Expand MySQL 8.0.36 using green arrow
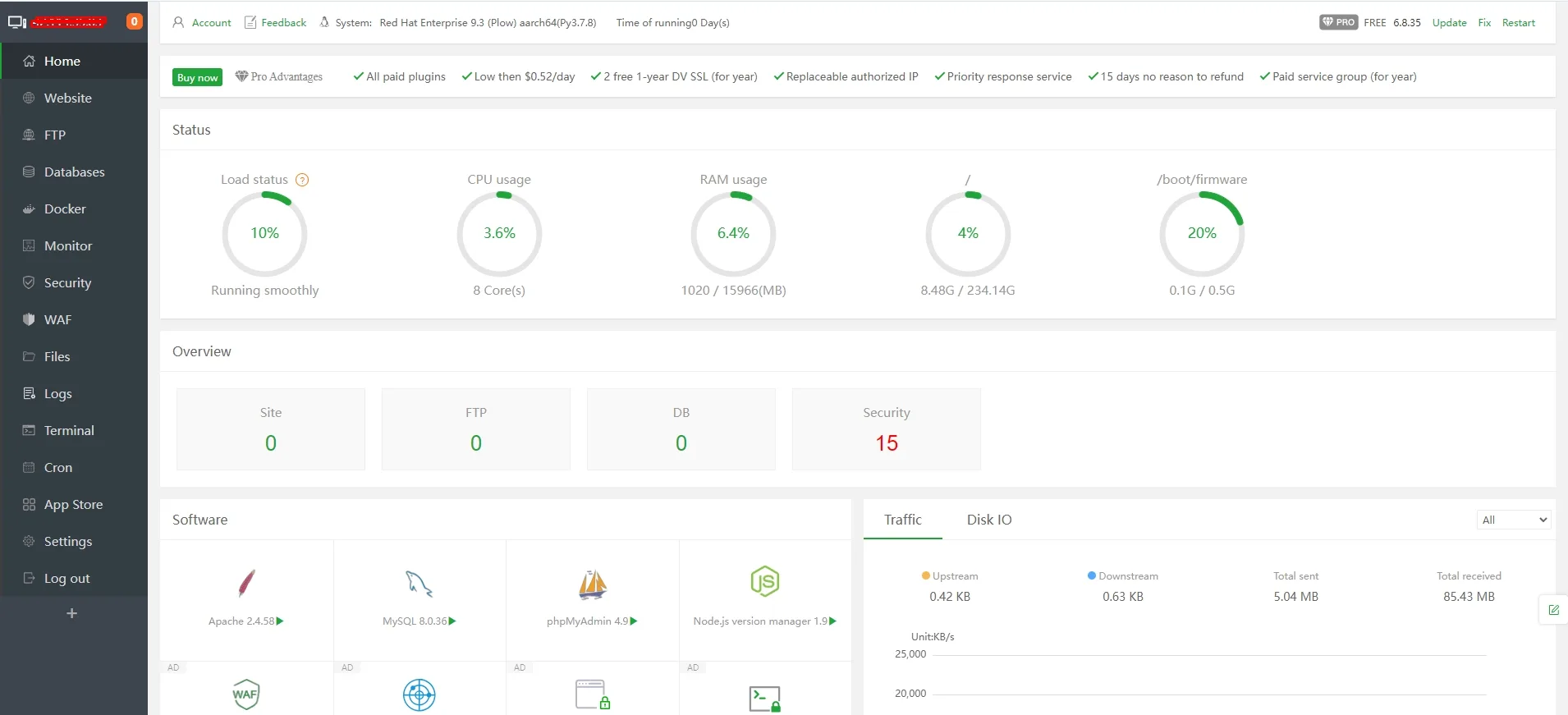The image size is (1568, 715). click(452, 621)
